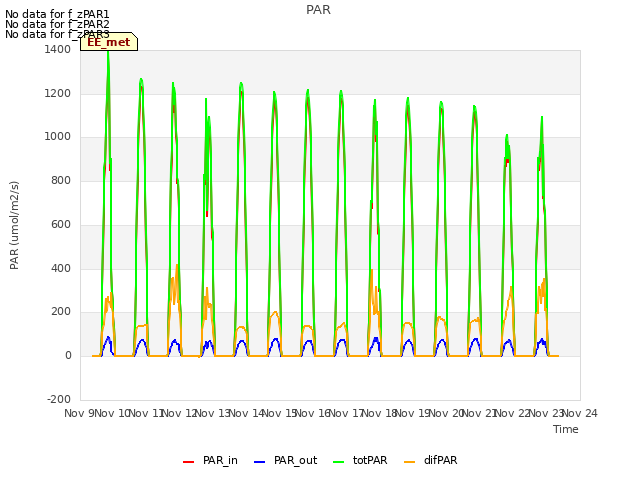Click the 1400 y-axis tick label
This screenshot has height=480, width=640.
(58, 50)
